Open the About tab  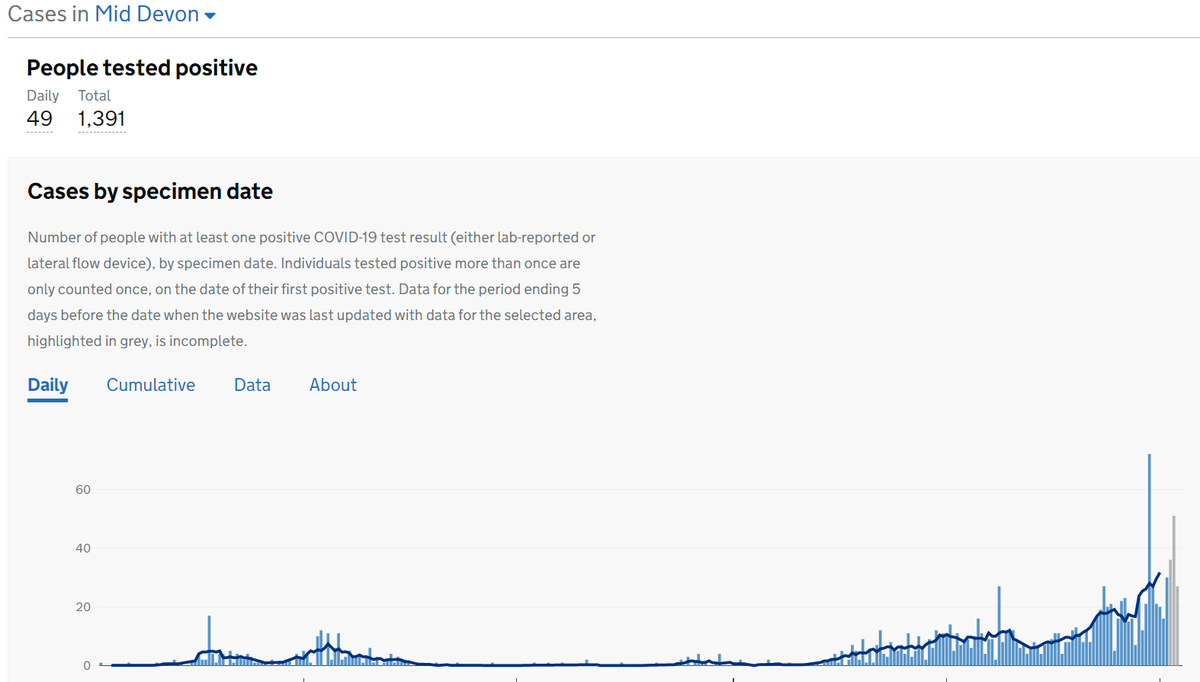point(333,385)
